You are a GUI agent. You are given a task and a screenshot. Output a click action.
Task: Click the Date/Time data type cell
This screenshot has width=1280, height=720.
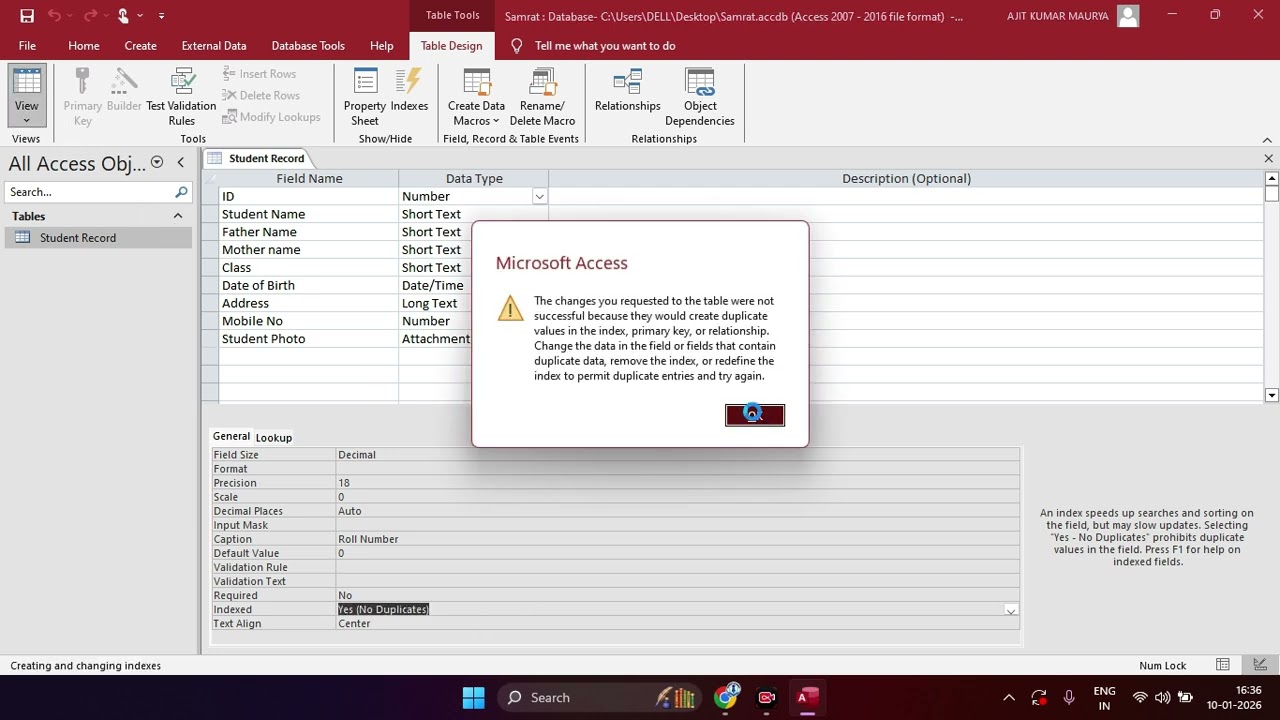[436, 285]
